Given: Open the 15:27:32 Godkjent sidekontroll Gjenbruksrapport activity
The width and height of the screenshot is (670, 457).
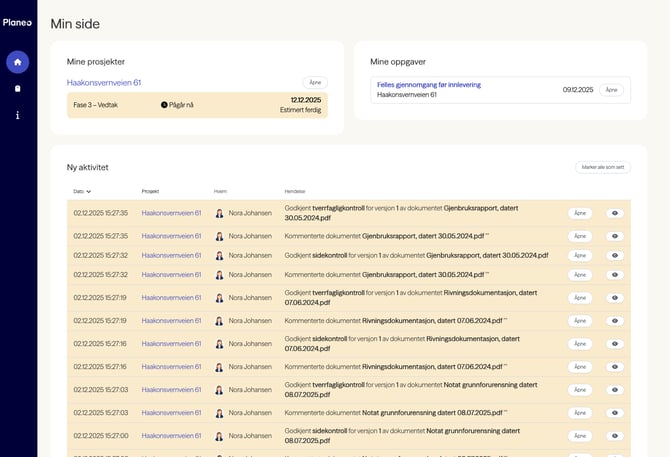Looking at the screenshot, I should (x=579, y=255).
